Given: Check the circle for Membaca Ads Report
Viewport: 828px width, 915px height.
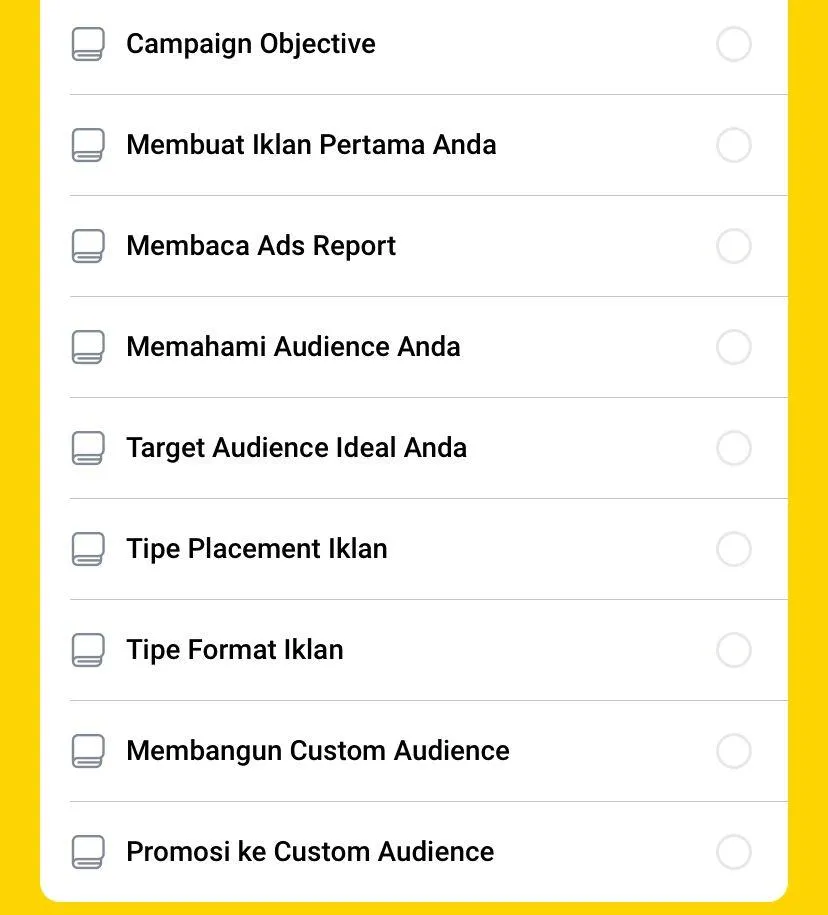Looking at the screenshot, I should [x=733, y=246].
